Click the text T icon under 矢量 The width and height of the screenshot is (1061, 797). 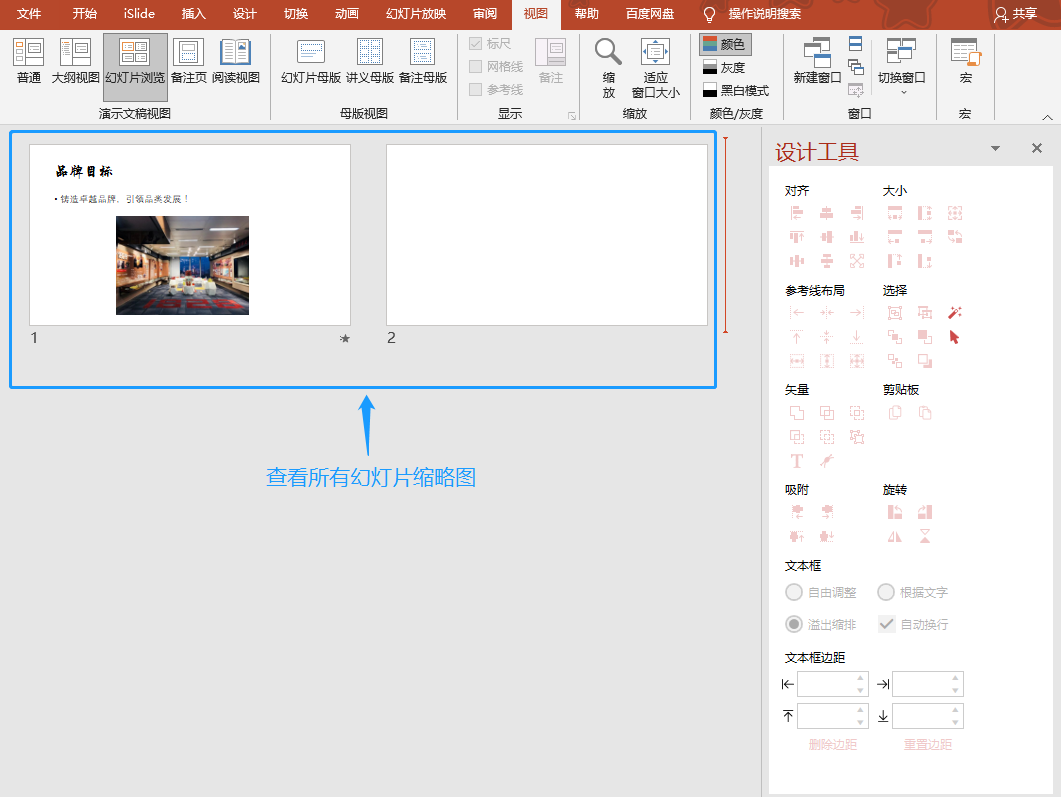(x=796, y=461)
